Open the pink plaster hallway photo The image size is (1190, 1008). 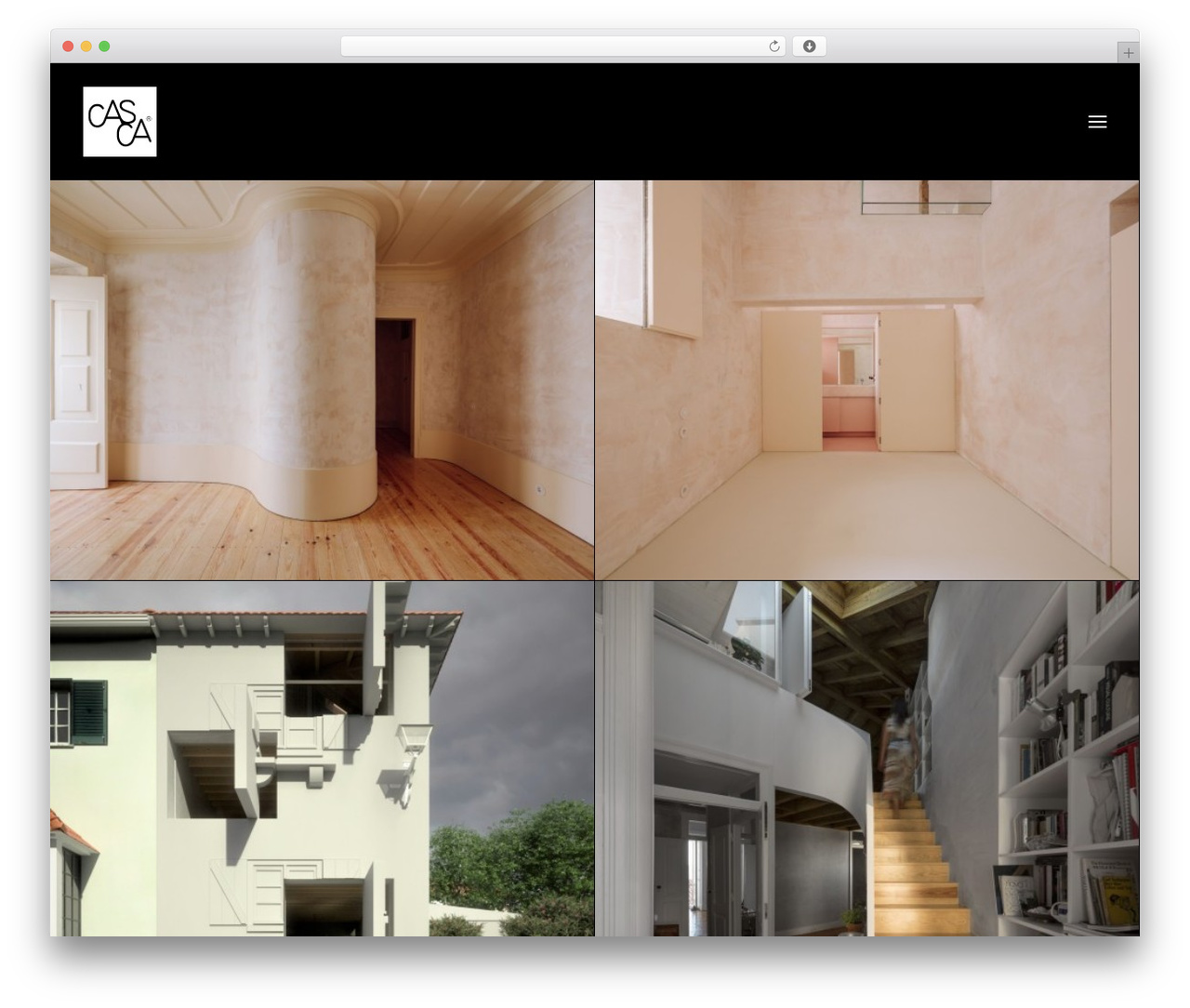click(x=866, y=380)
